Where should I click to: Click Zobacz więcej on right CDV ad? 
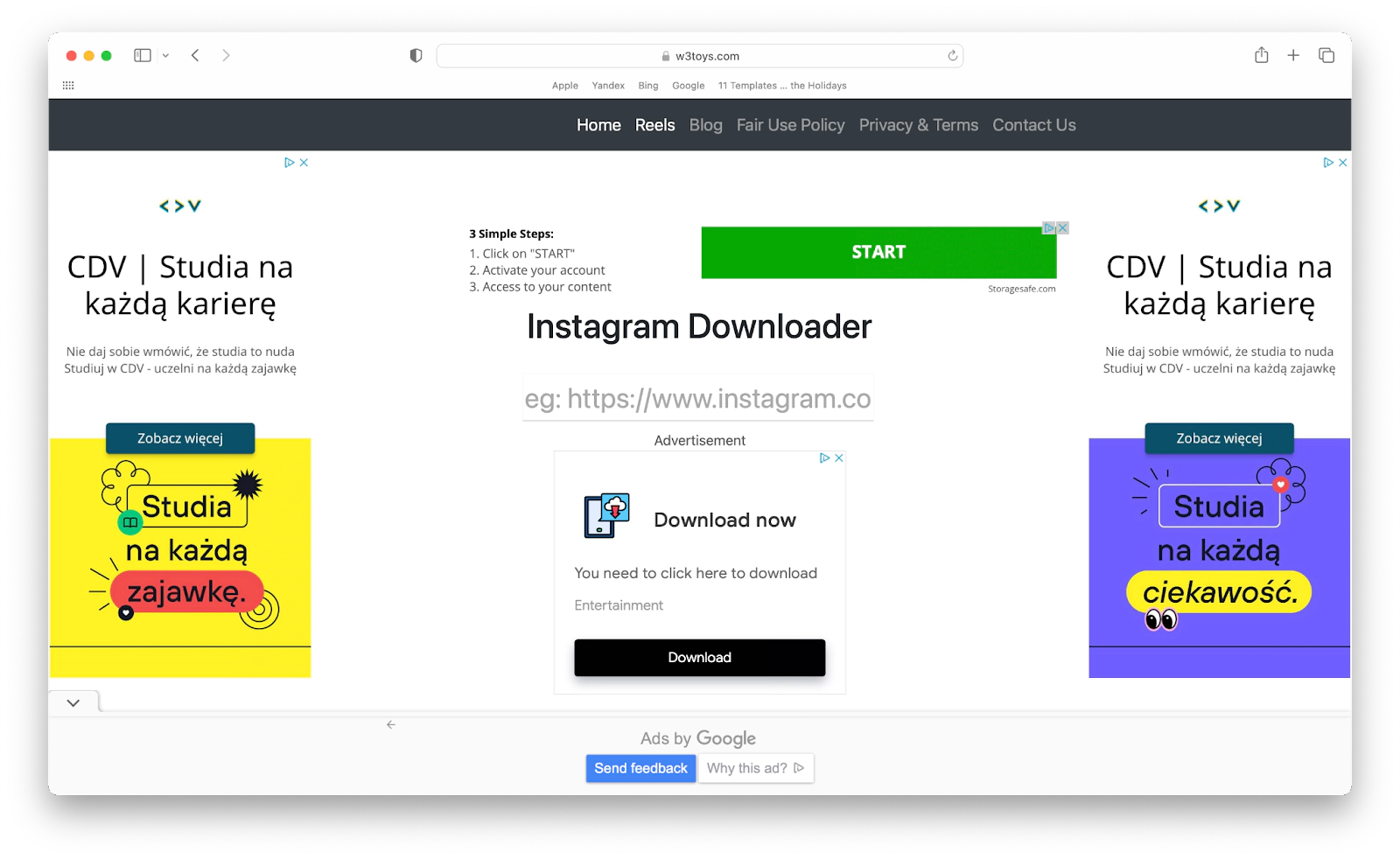pos(1219,438)
